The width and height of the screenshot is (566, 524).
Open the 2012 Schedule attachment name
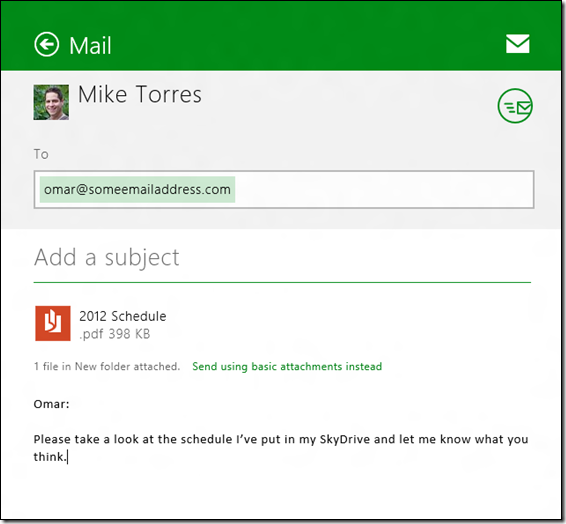123,316
